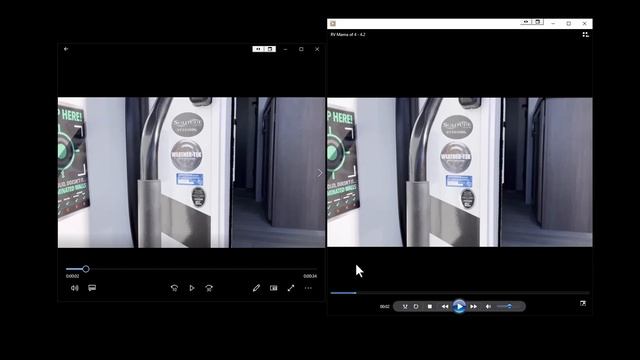The image size is (640, 360).
Task: Switch to Library using the grid icon
Action: (x=585, y=35)
